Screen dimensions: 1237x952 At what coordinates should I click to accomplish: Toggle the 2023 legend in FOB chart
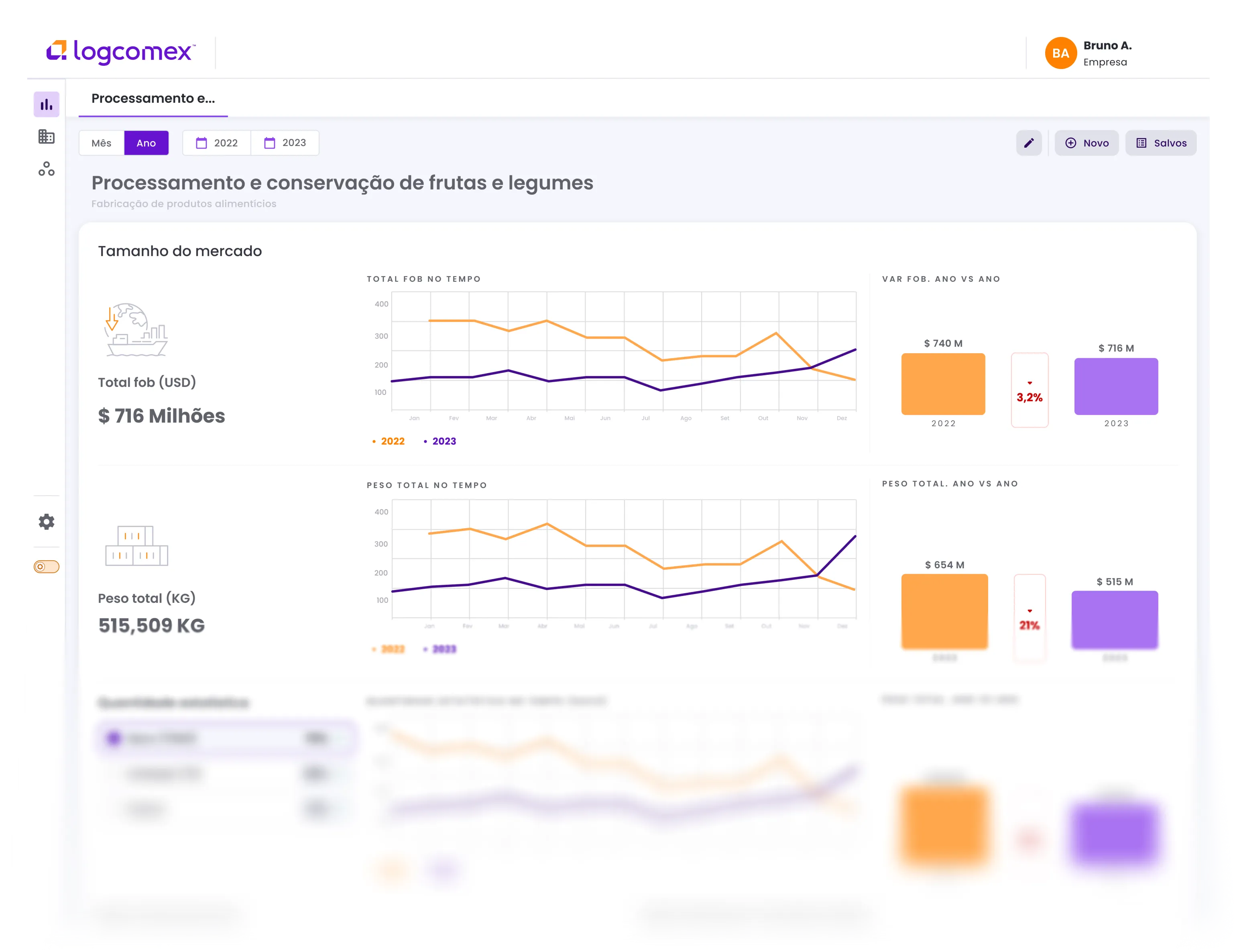440,441
